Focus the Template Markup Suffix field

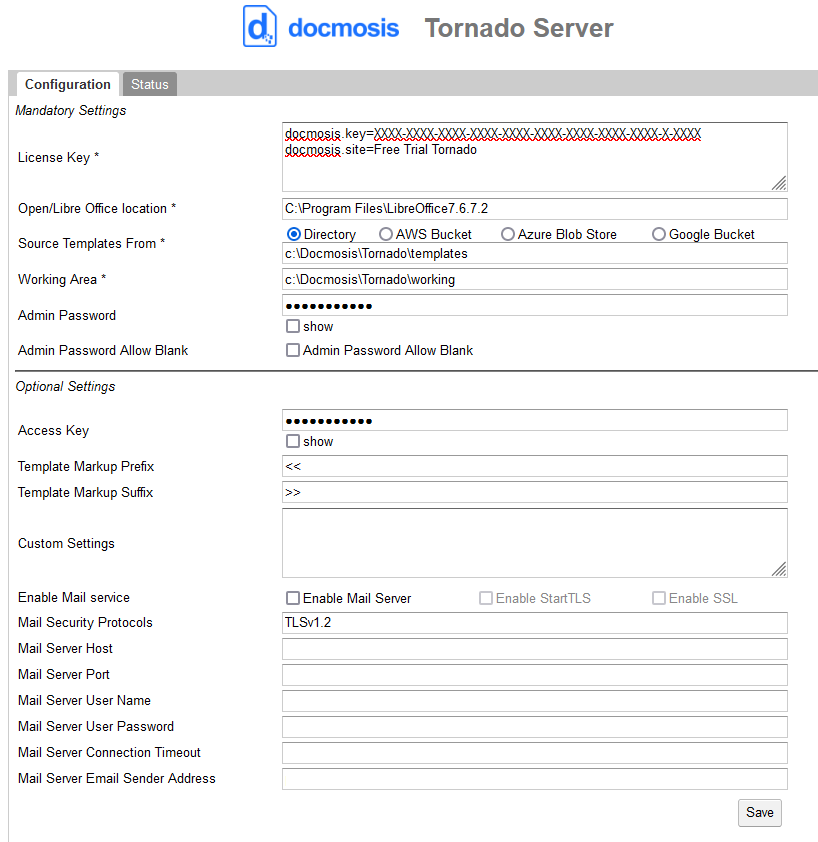click(534, 492)
